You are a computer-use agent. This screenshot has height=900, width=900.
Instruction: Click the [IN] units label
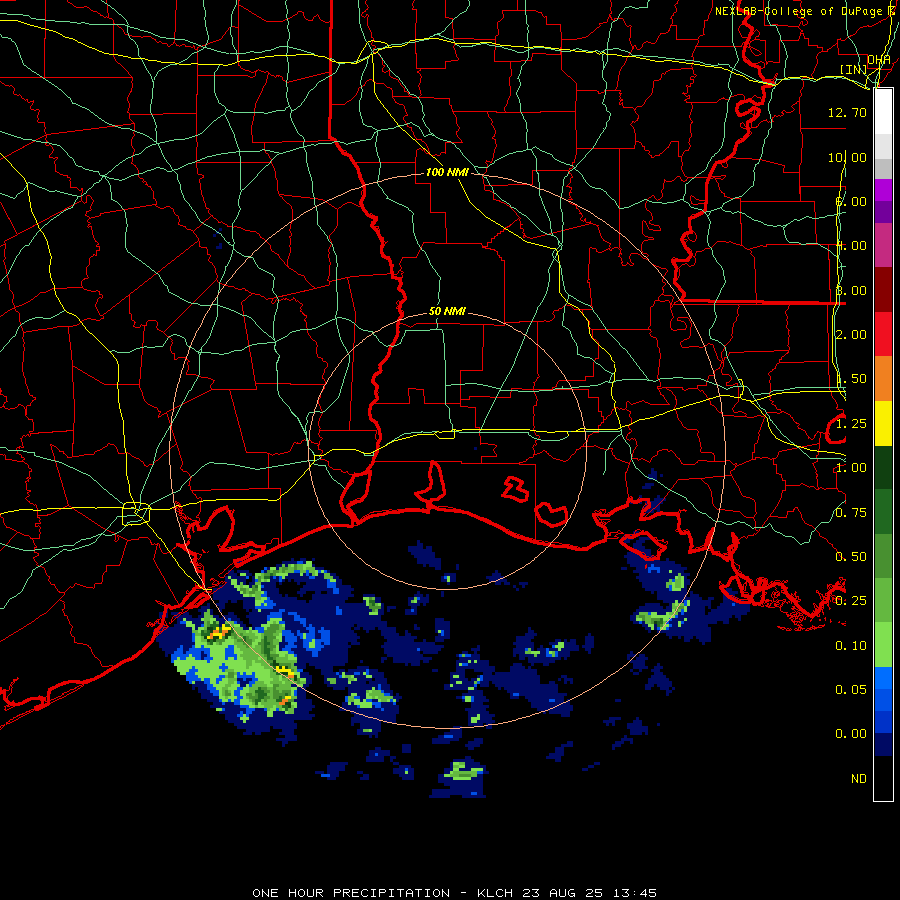pyautogui.click(x=853, y=69)
